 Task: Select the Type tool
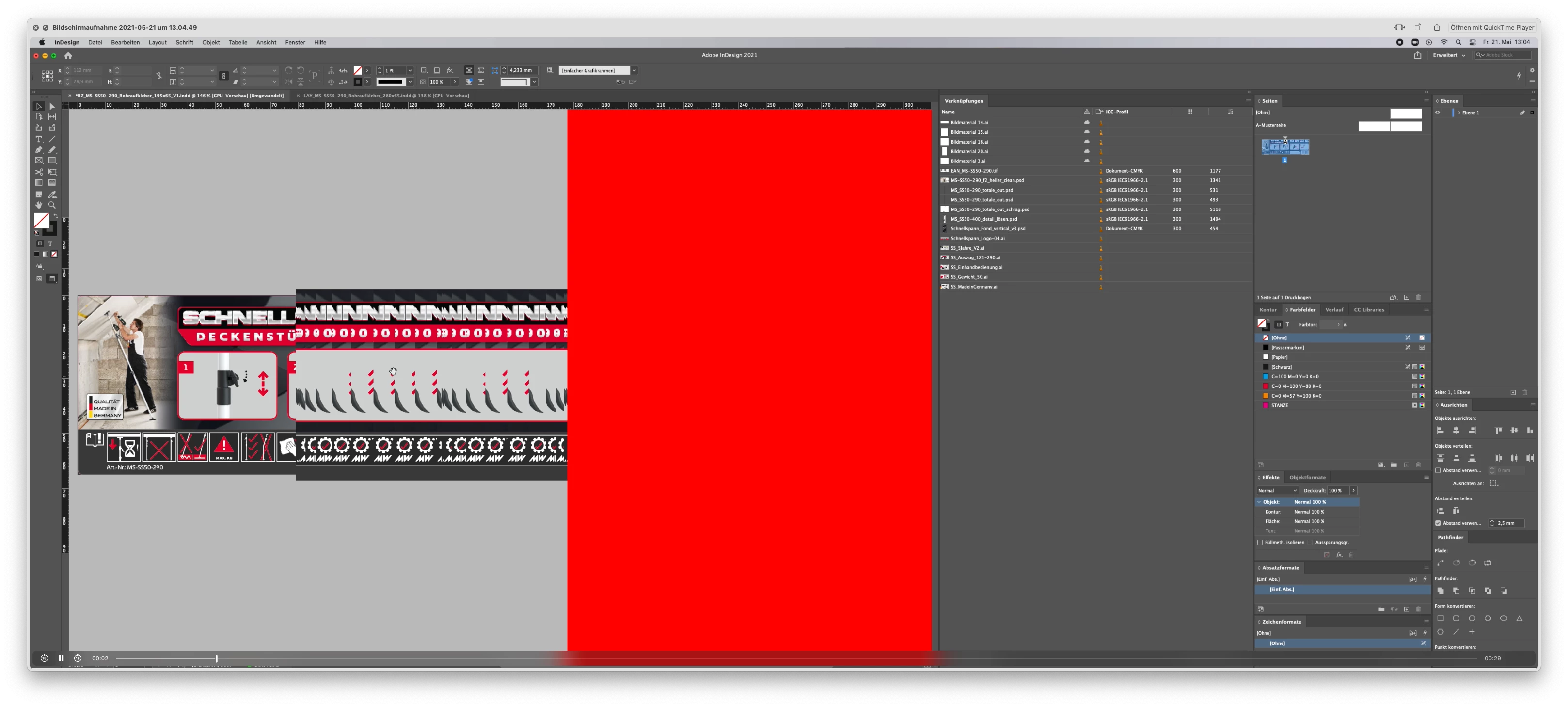tap(39, 140)
